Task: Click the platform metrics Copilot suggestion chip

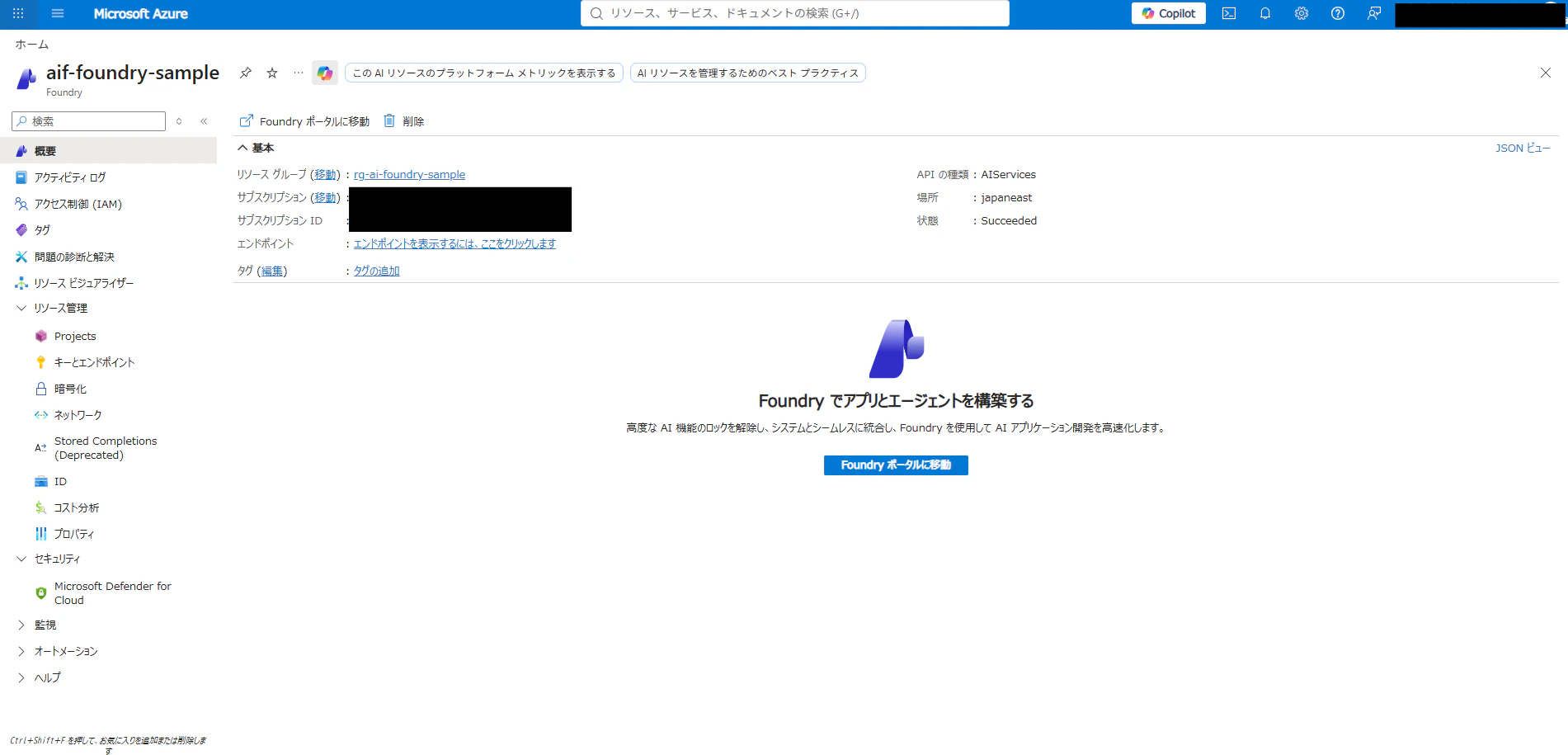Action: (x=484, y=73)
